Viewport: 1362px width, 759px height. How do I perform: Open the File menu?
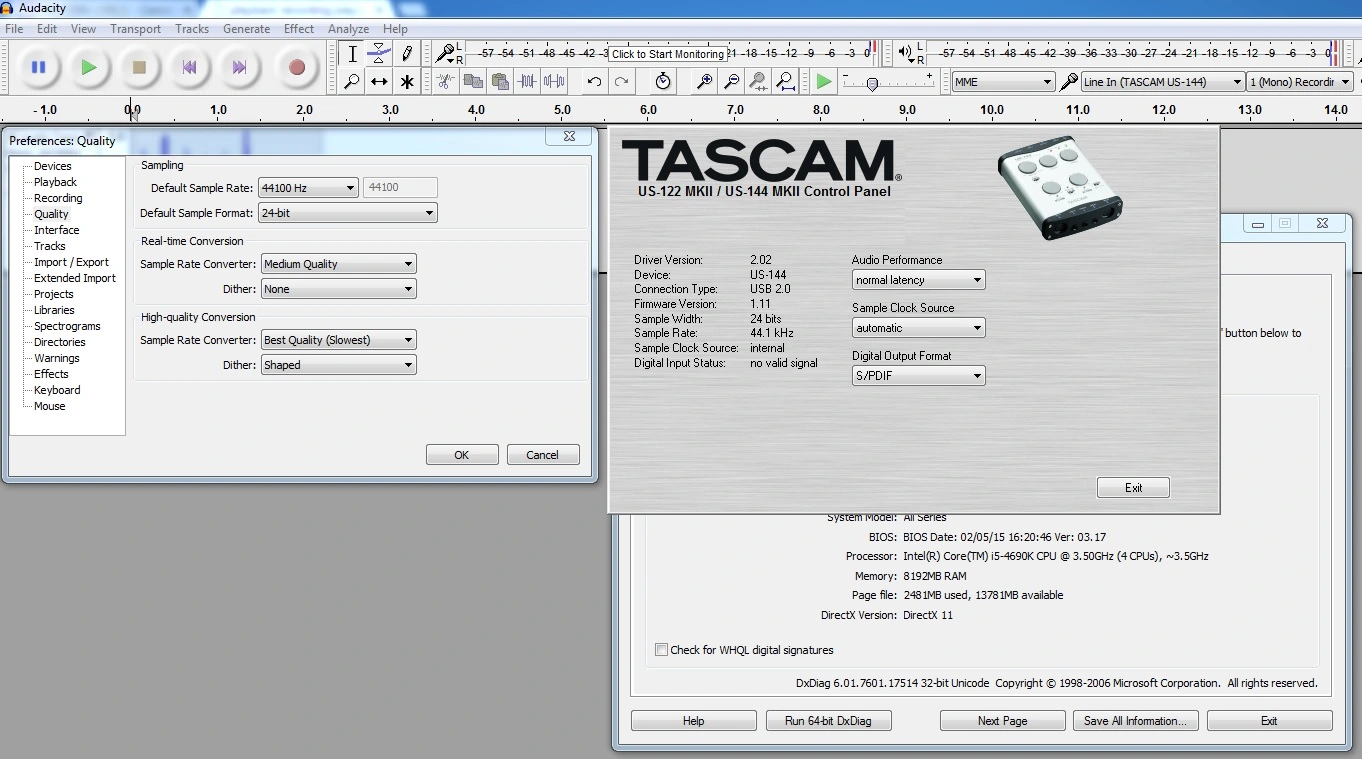tap(14, 29)
